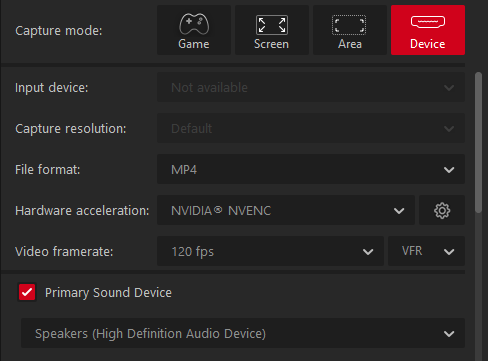Viewport: 488px width, 361px height.
Task: Open the NVIDIA NVENC hardware acceleration dropdown
Action: click(286, 210)
